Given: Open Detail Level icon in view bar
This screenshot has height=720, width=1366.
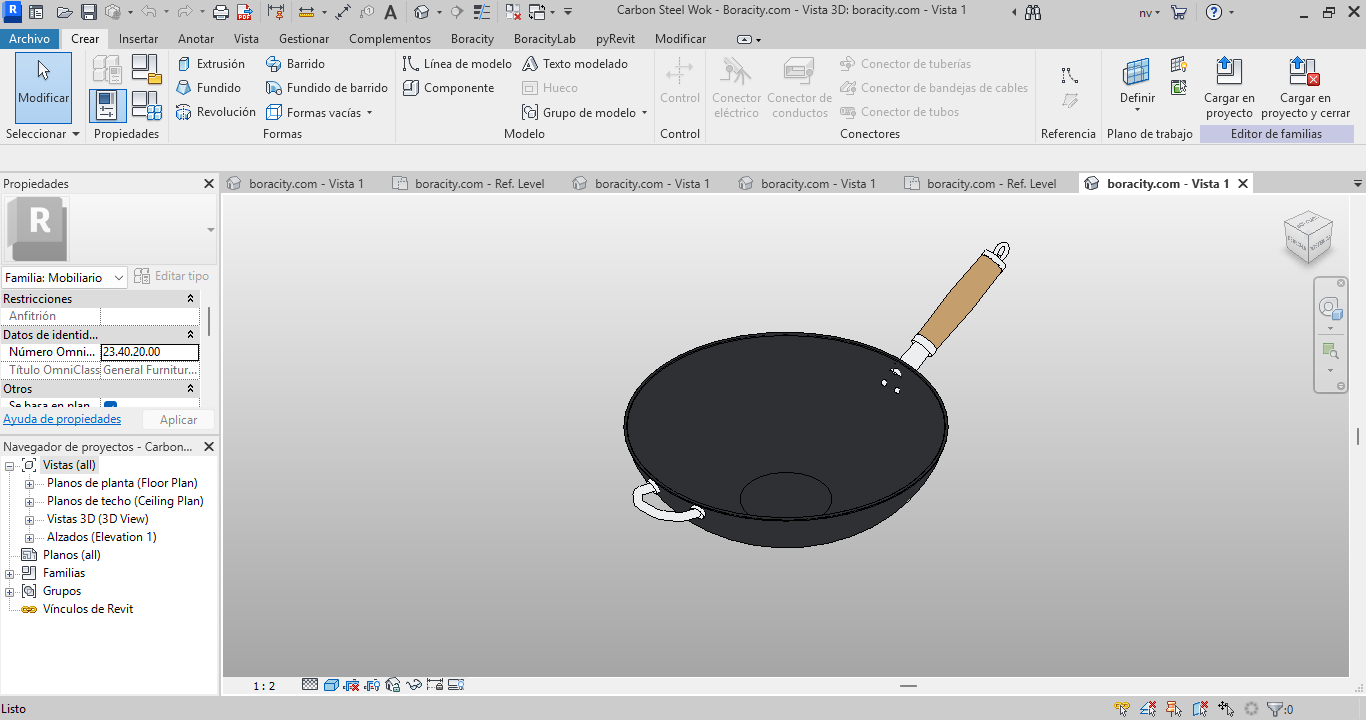Looking at the screenshot, I should click(310, 685).
